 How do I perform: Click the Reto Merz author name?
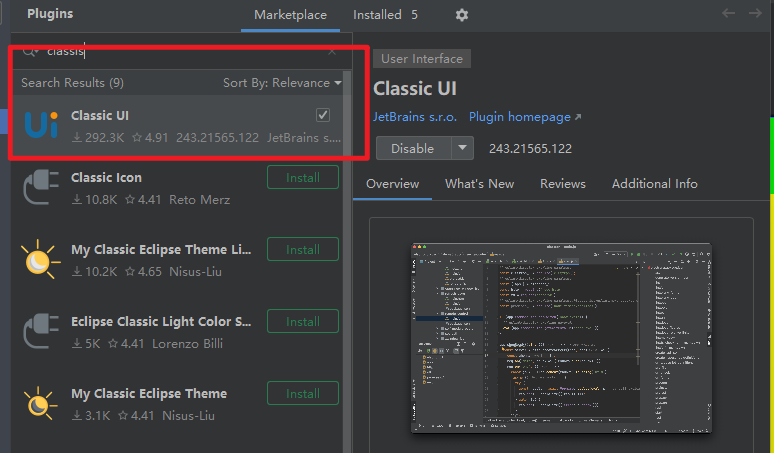pyautogui.click(x=199, y=200)
